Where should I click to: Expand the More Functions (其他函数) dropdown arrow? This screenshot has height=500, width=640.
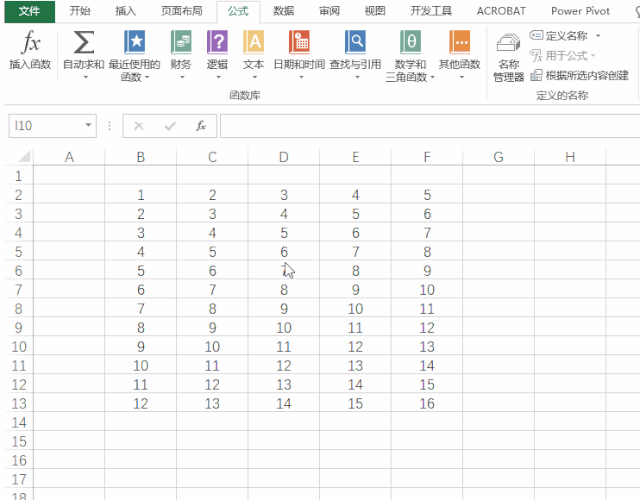[x=461, y=77]
